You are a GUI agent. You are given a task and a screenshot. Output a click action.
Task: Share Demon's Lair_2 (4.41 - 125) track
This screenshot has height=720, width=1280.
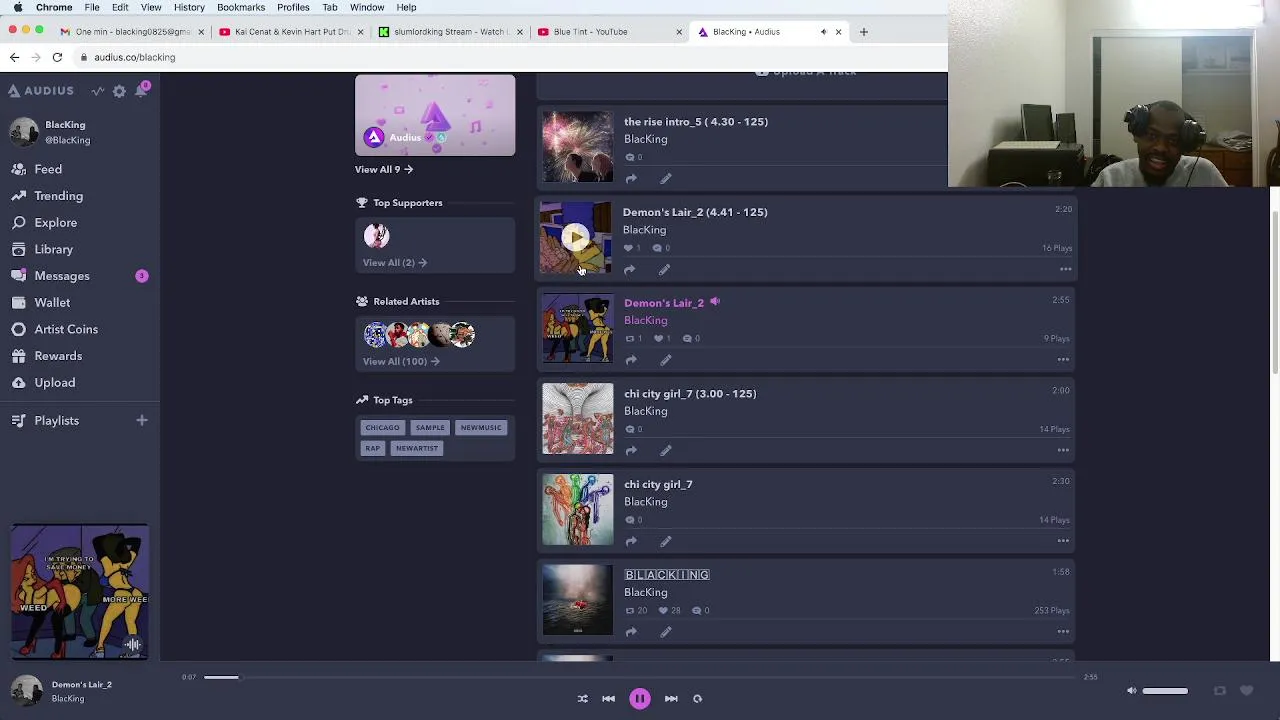point(629,270)
